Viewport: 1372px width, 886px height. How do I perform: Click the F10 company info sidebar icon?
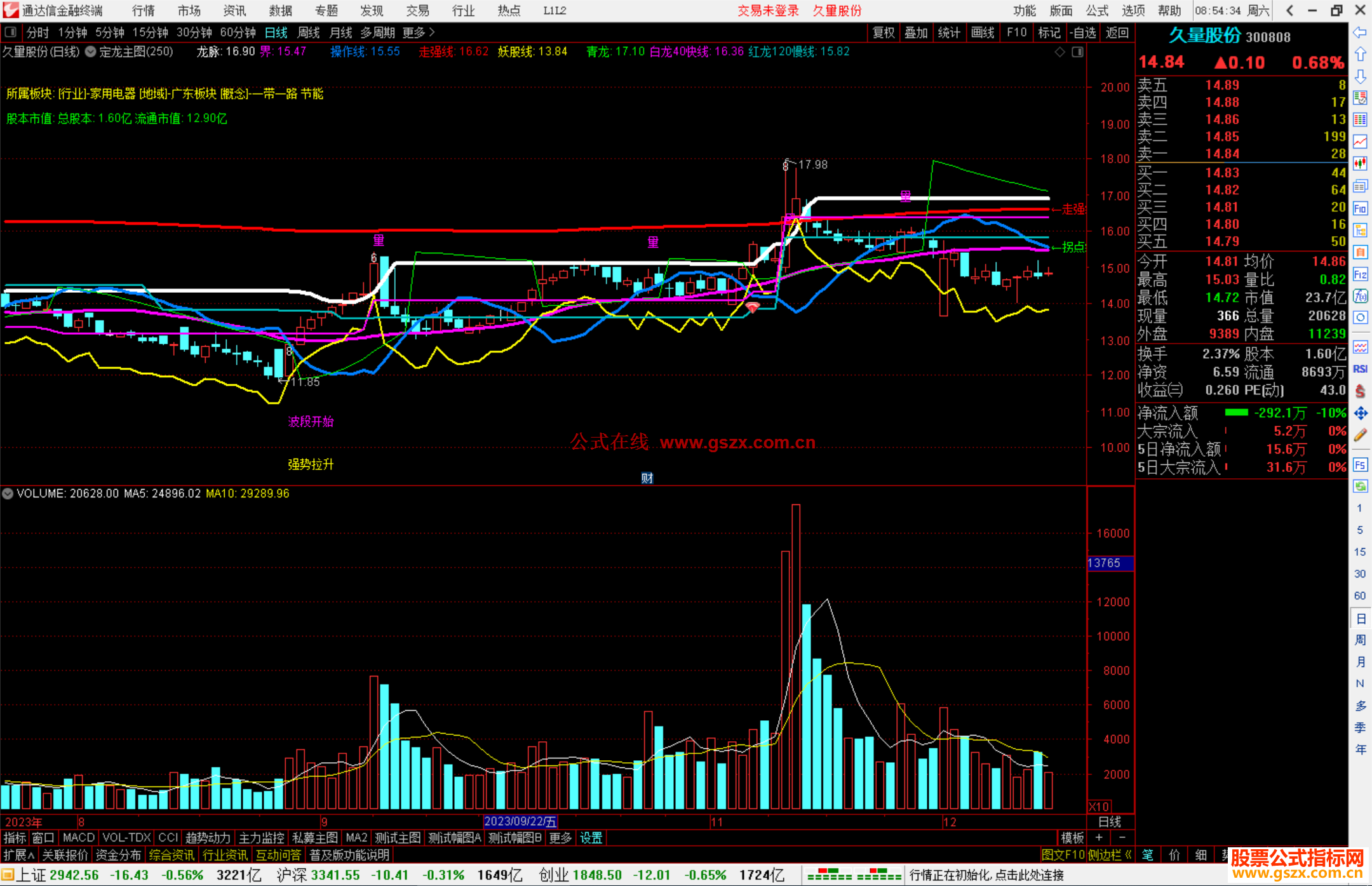[1360, 208]
